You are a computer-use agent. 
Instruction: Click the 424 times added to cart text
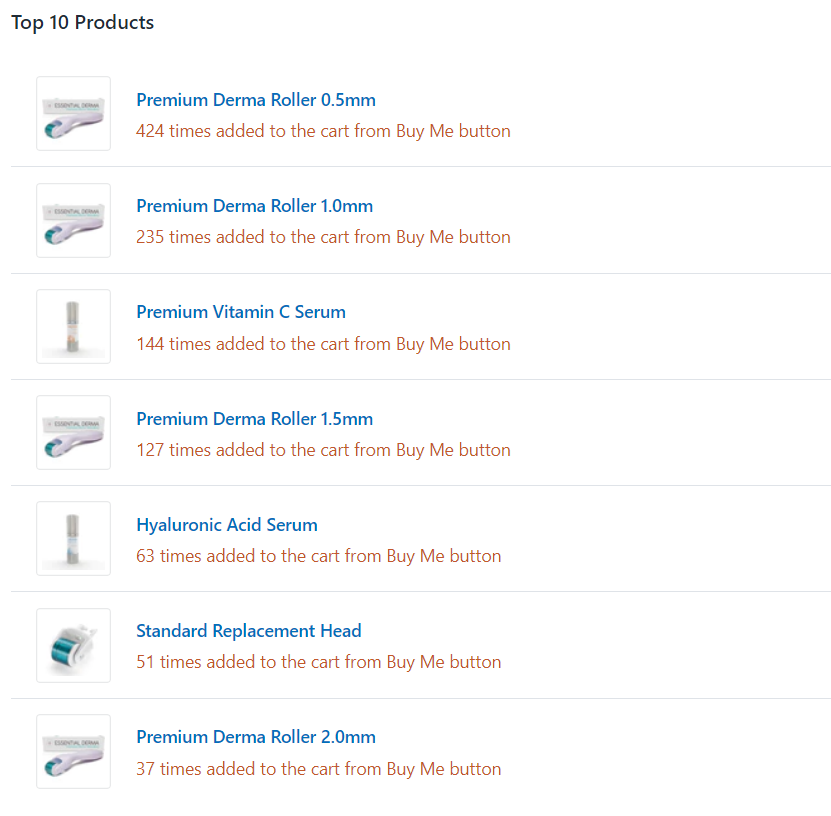tap(323, 131)
